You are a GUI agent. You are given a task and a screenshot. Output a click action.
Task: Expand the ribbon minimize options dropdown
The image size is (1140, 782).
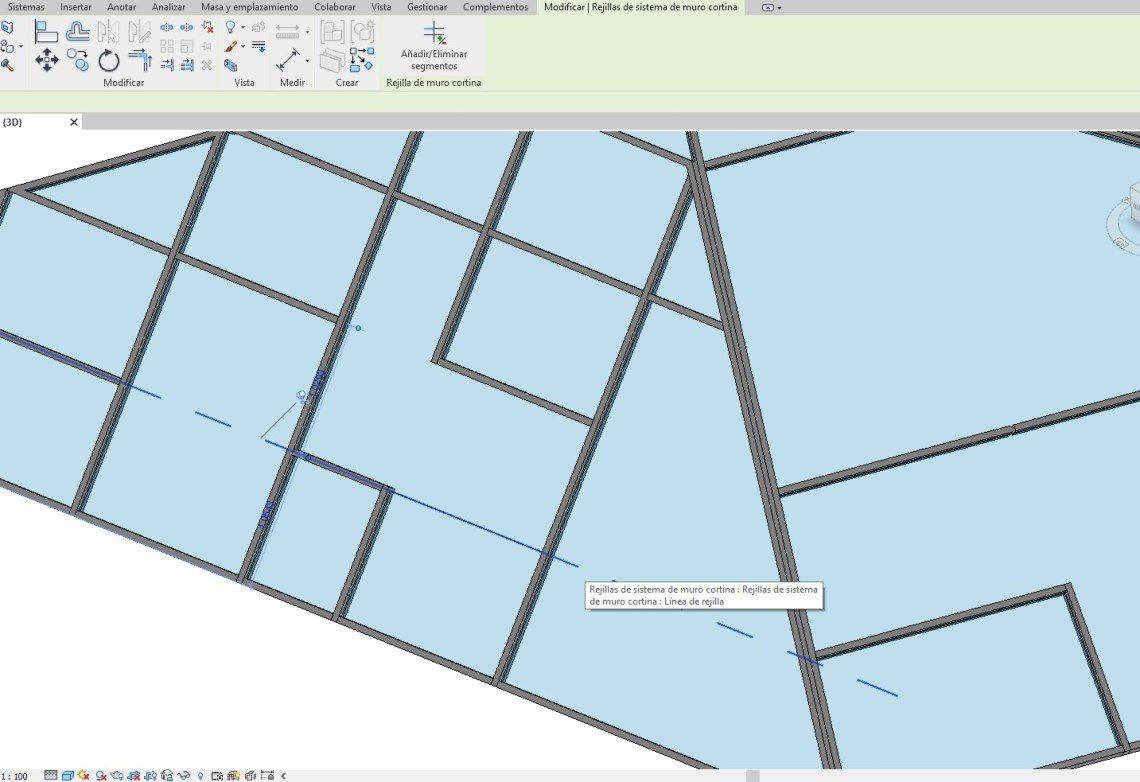779,7
